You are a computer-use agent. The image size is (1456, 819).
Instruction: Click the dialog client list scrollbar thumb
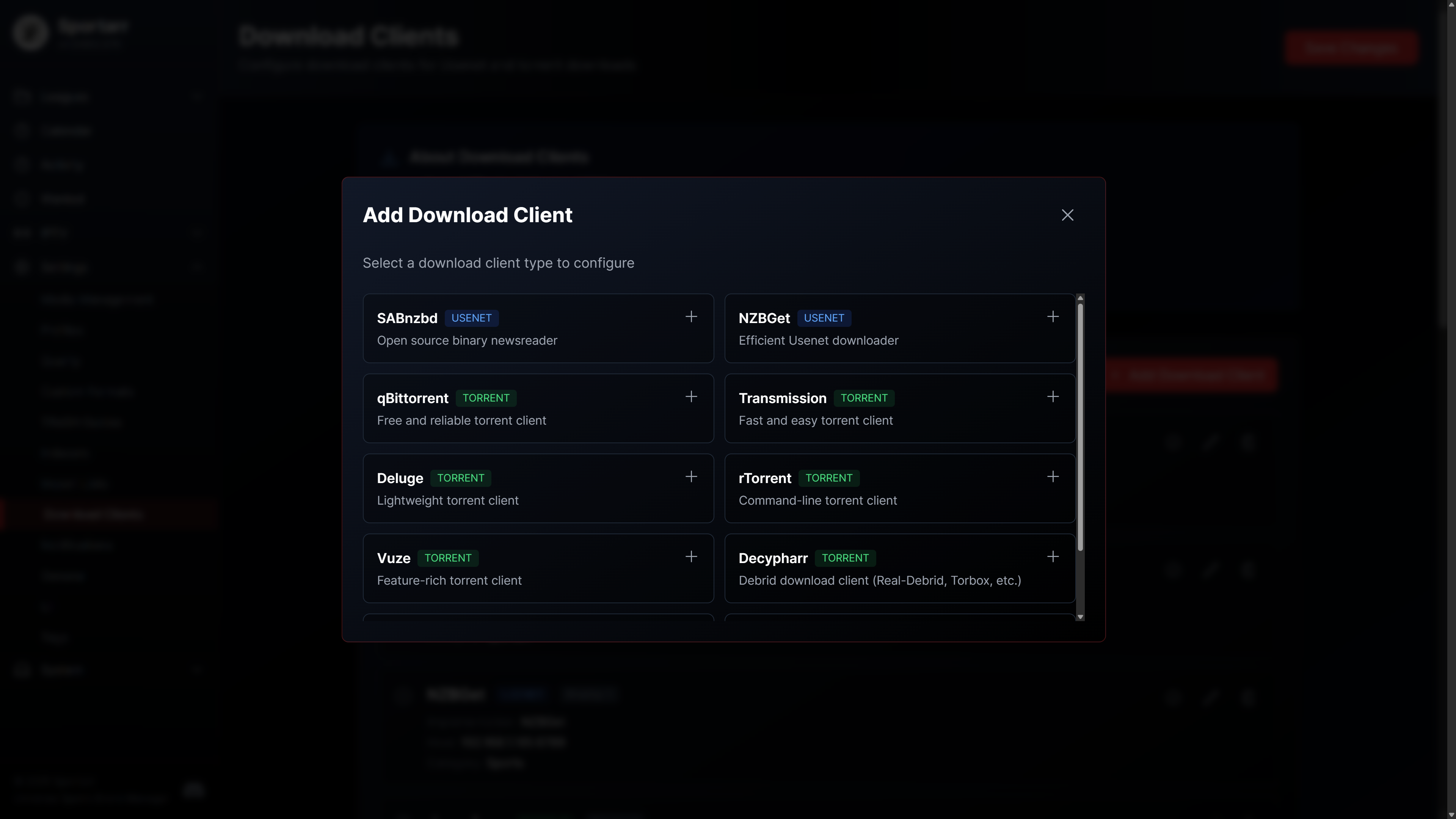pos(1080,427)
